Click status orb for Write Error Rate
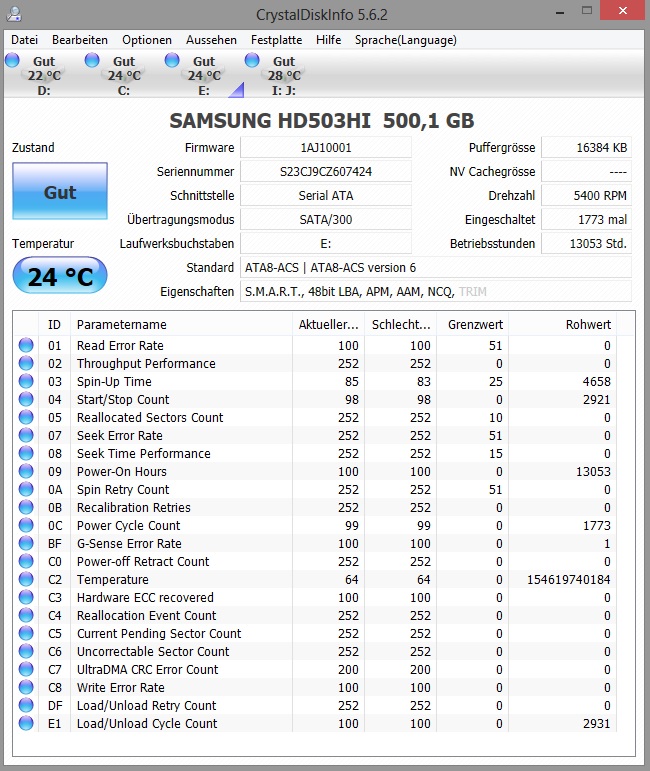 click(x=26, y=687)
